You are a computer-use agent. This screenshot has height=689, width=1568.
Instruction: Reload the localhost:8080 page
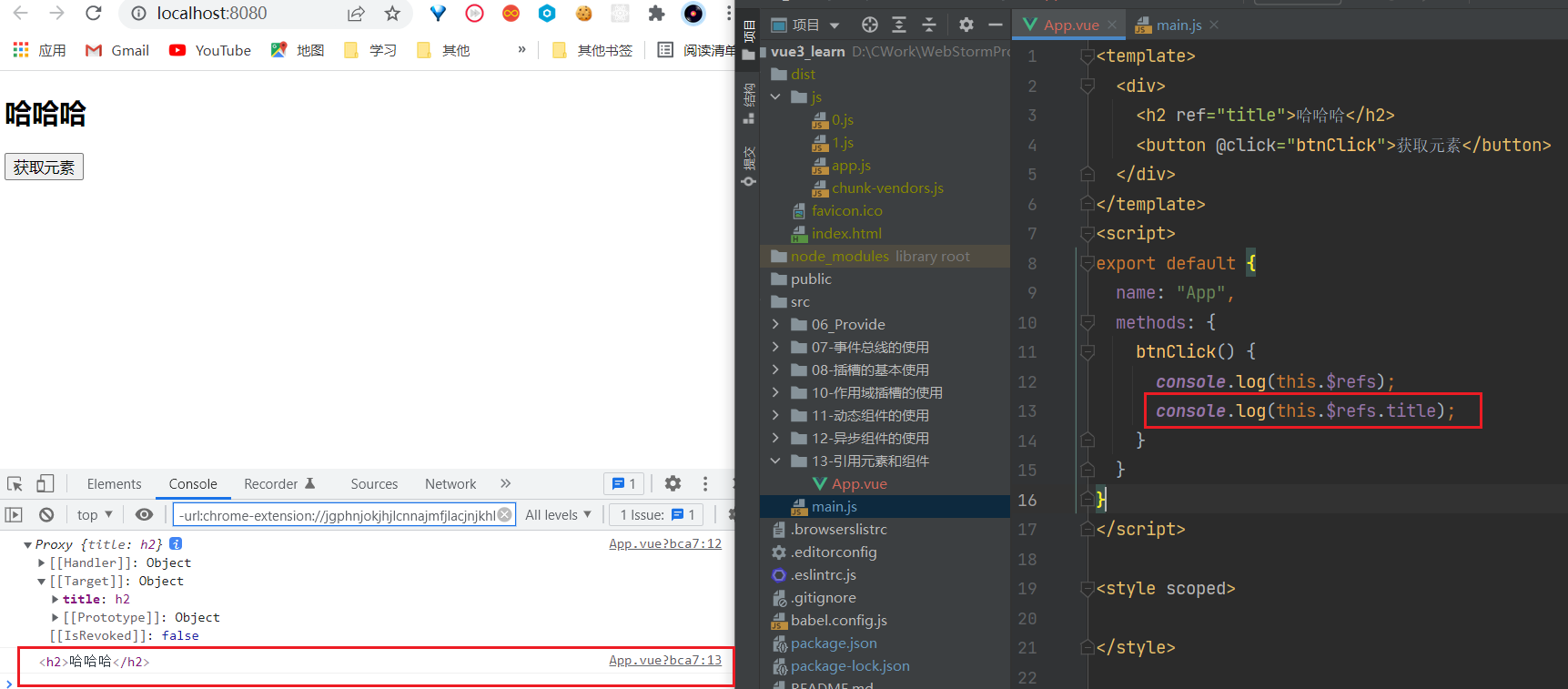(x=93, y=13)
